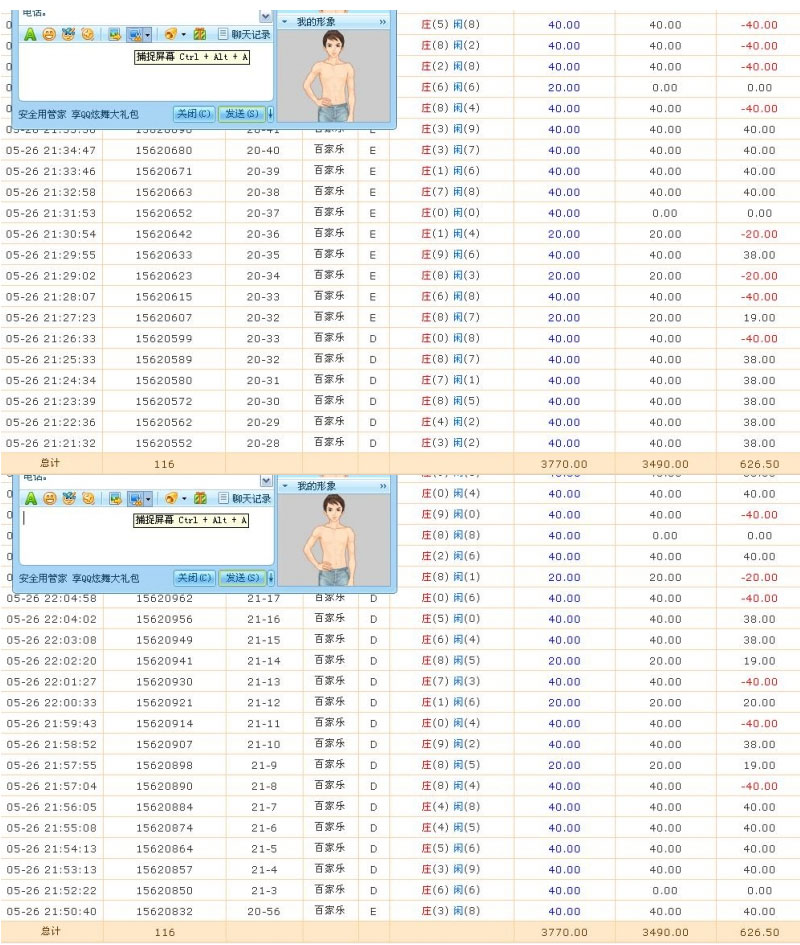Open 聊天记录 chat history in the upper chat window

(244, 34)
